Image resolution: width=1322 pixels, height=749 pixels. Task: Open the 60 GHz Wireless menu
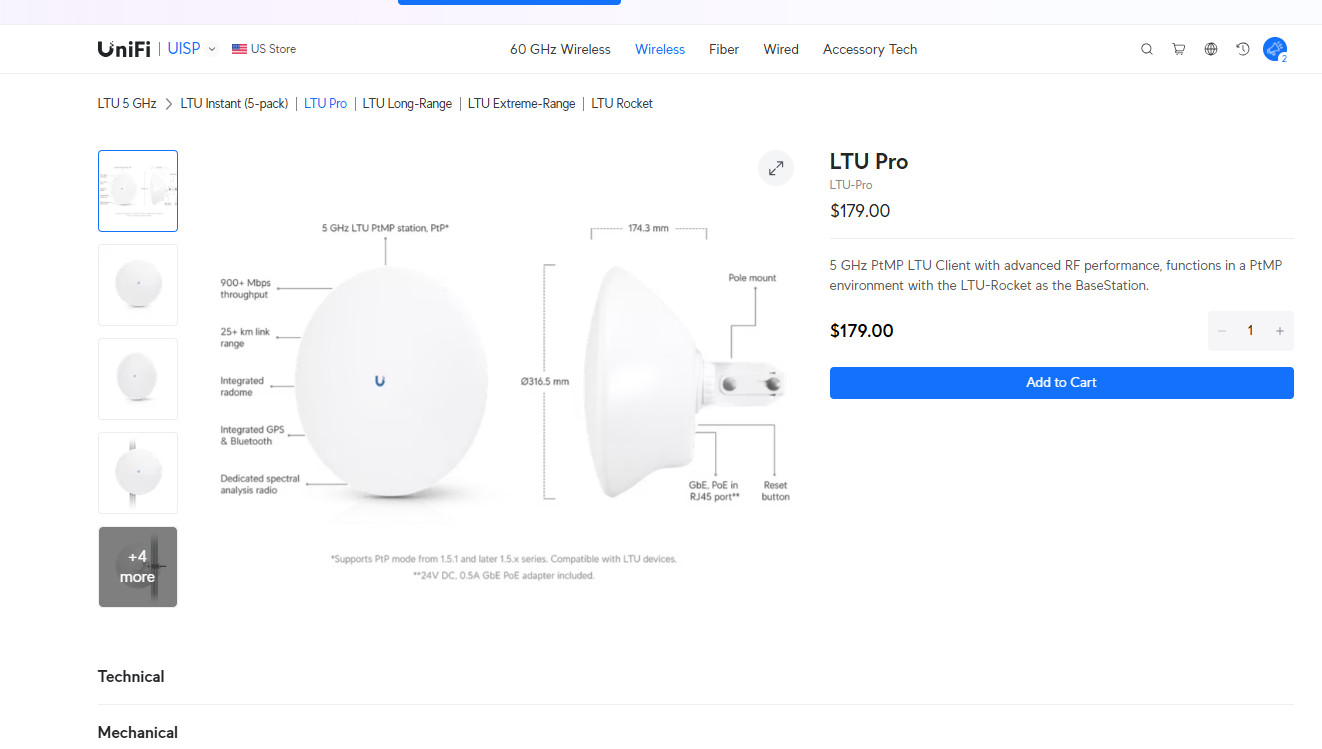point(560,49)
